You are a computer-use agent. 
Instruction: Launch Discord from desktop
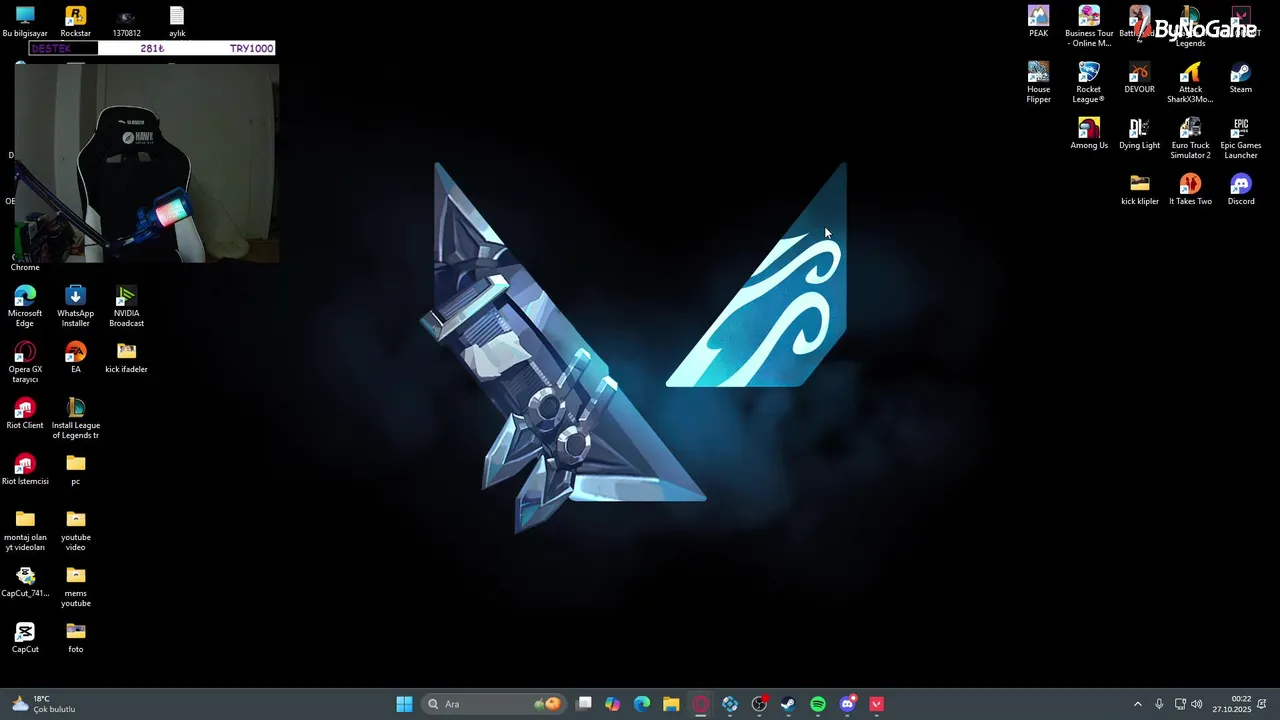(1241, 189)
